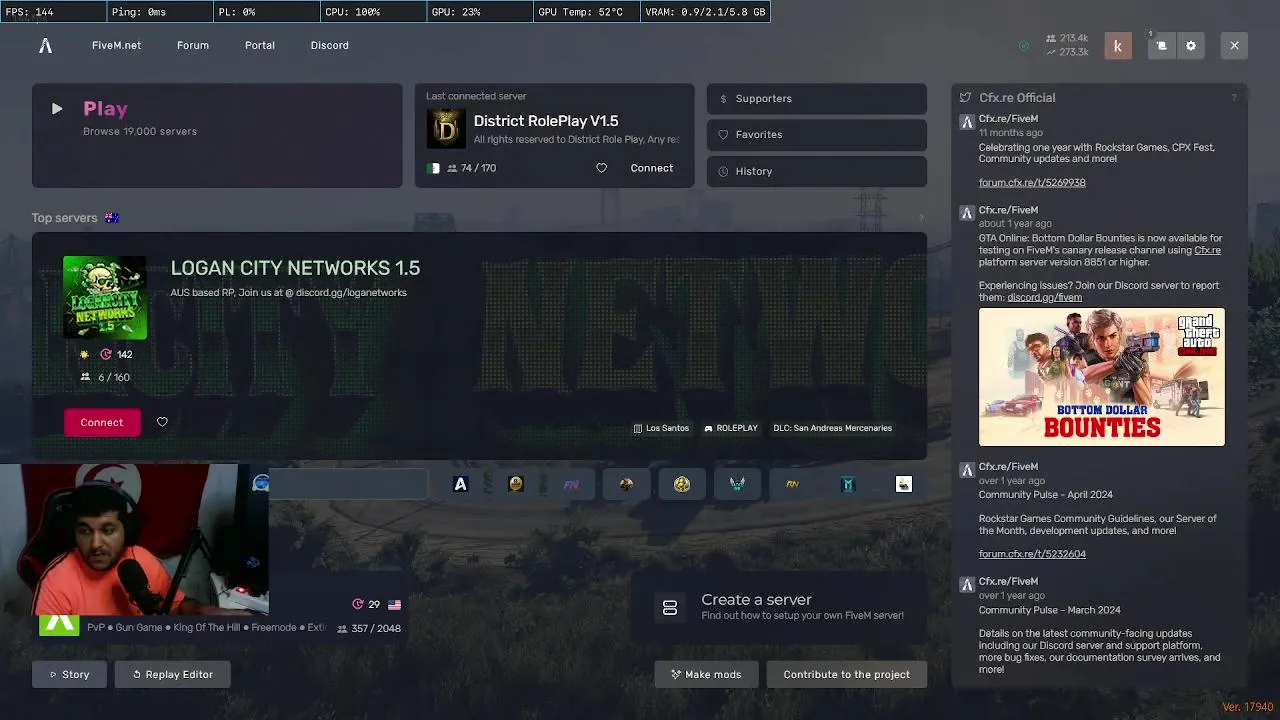This screenshot has width=1280, height=720.
Task: Click the green service status check icon
Action: pyautogui.click(x=1023, y=46)
